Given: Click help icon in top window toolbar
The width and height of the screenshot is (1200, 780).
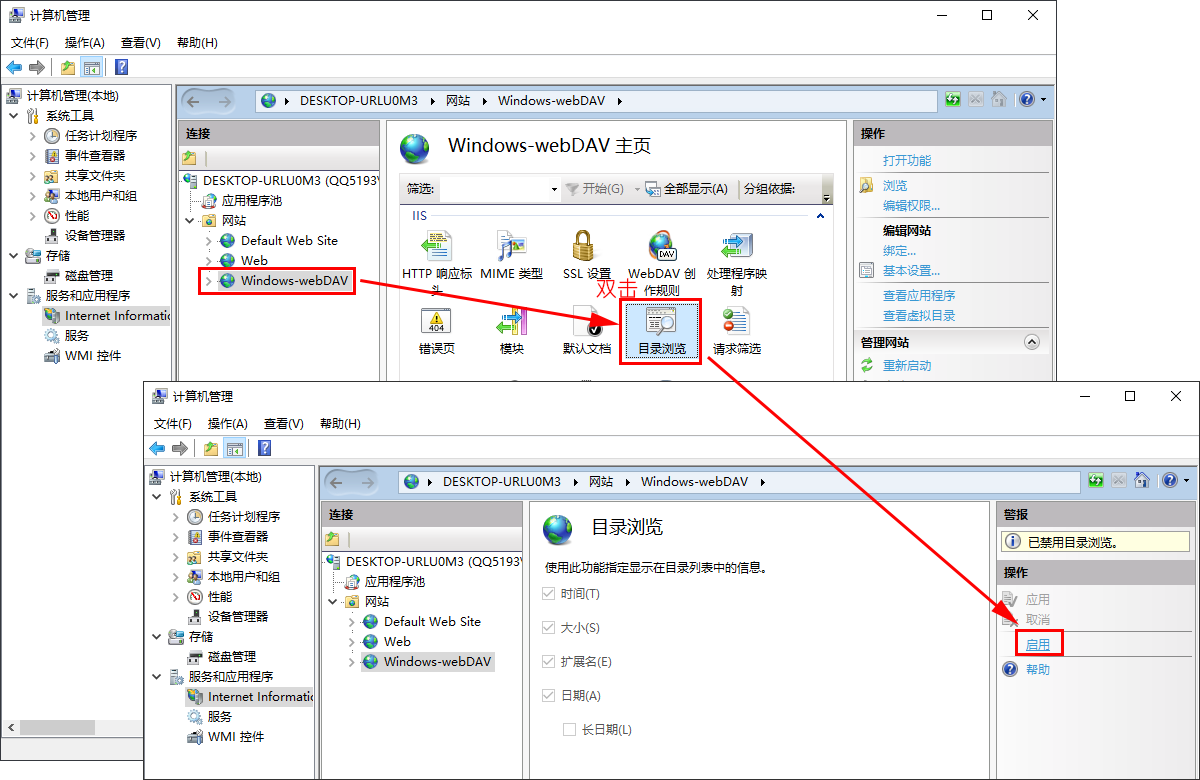Looking at the screenshot, I should point(121,67).
